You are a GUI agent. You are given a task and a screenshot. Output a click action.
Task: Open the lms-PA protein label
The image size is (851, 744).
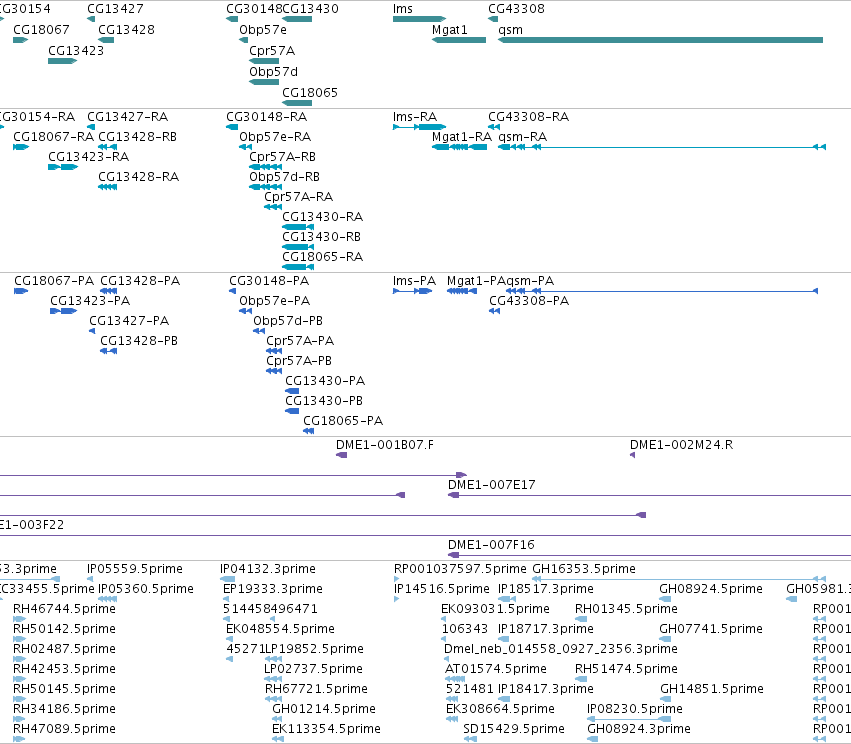click(x=414, y=281)
